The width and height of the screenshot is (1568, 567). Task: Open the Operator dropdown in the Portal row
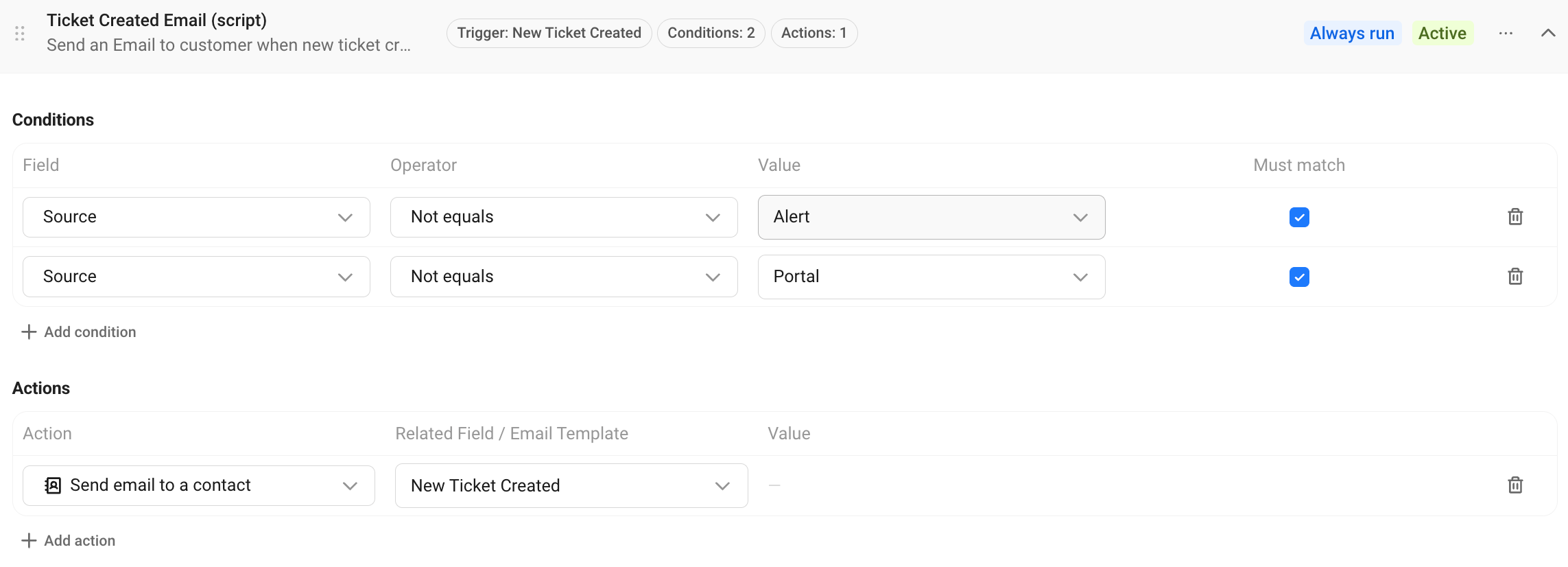(x=564, y=277)
